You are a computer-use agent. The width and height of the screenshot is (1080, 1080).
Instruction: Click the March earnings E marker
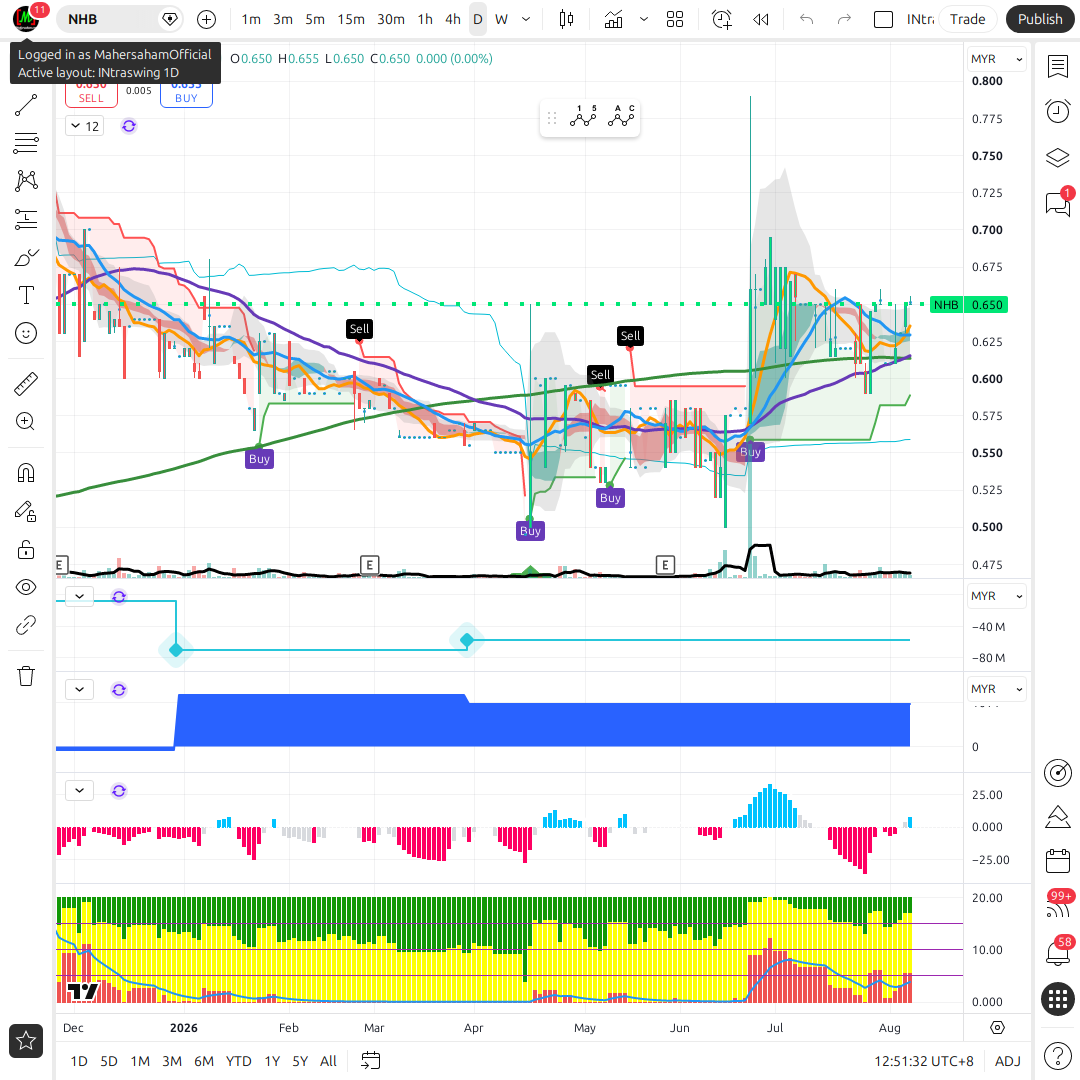(x=370, y=565)
